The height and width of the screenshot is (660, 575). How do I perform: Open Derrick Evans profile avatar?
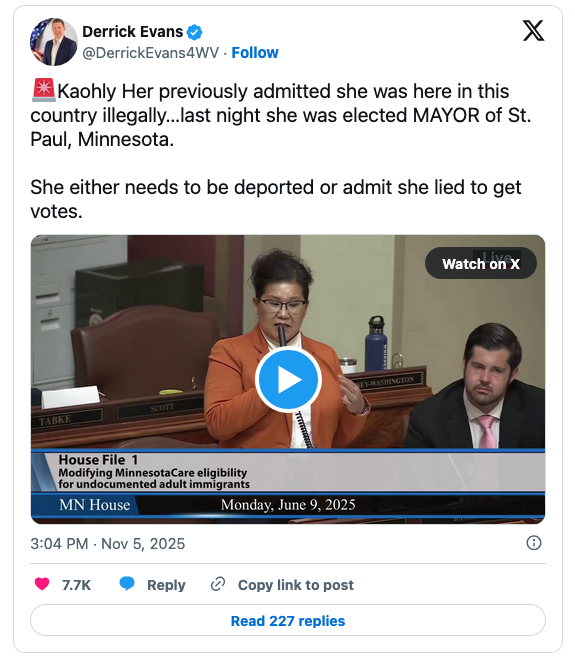tap(54, 42)
